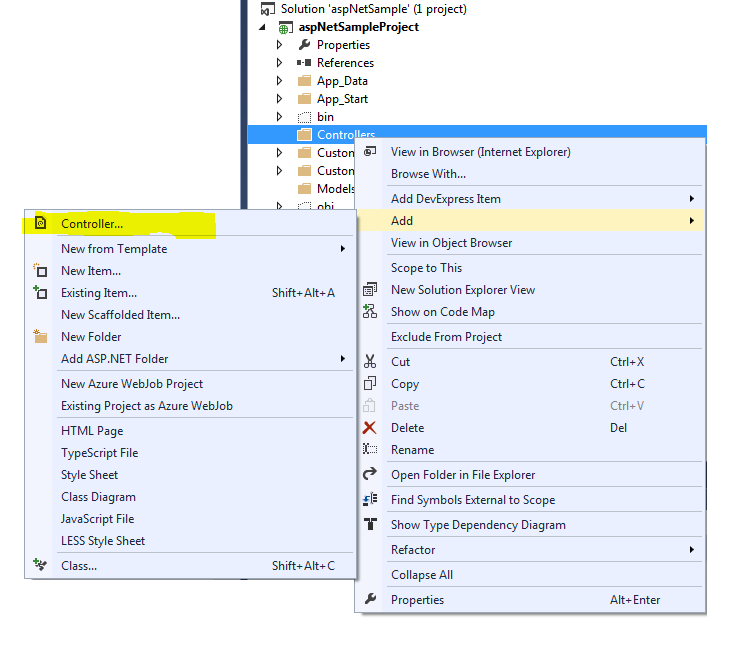Expand the Properties node in project tree
The height and width of the screenshot is (655, 756).
pos(279,45)
